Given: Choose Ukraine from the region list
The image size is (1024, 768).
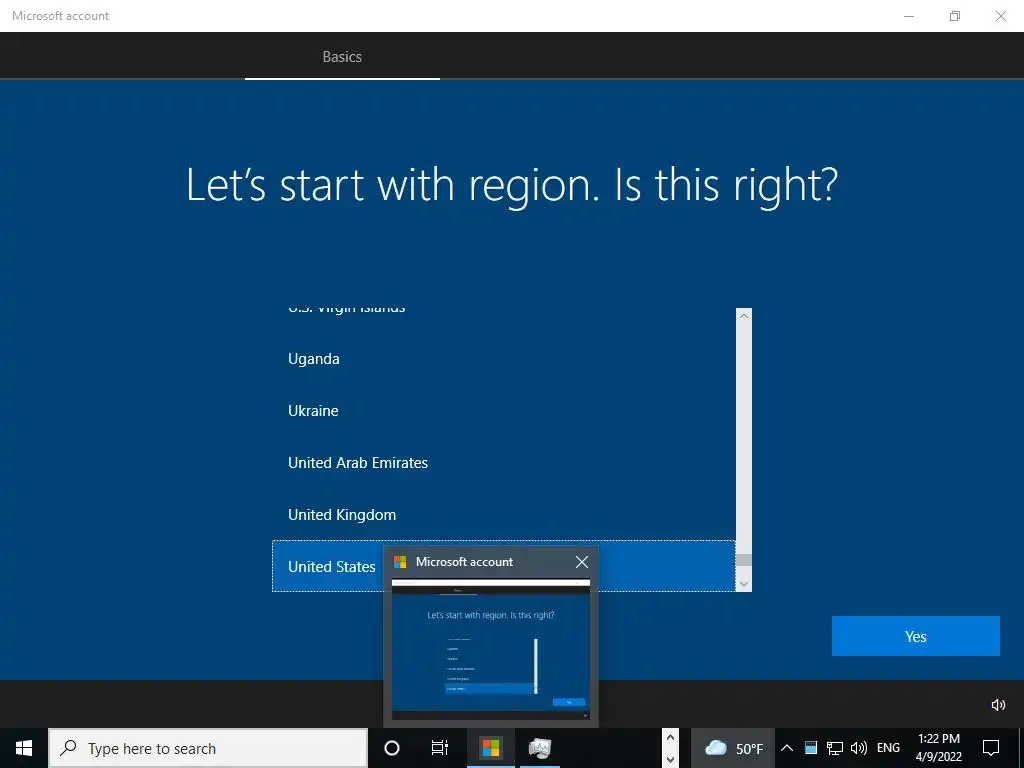Looking at the screenshot, I should pyautogui.click(x=504, y=411).
